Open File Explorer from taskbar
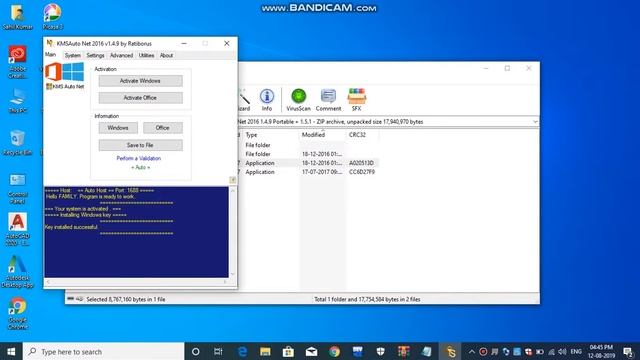The image size is (640, 360). (265, 351)
